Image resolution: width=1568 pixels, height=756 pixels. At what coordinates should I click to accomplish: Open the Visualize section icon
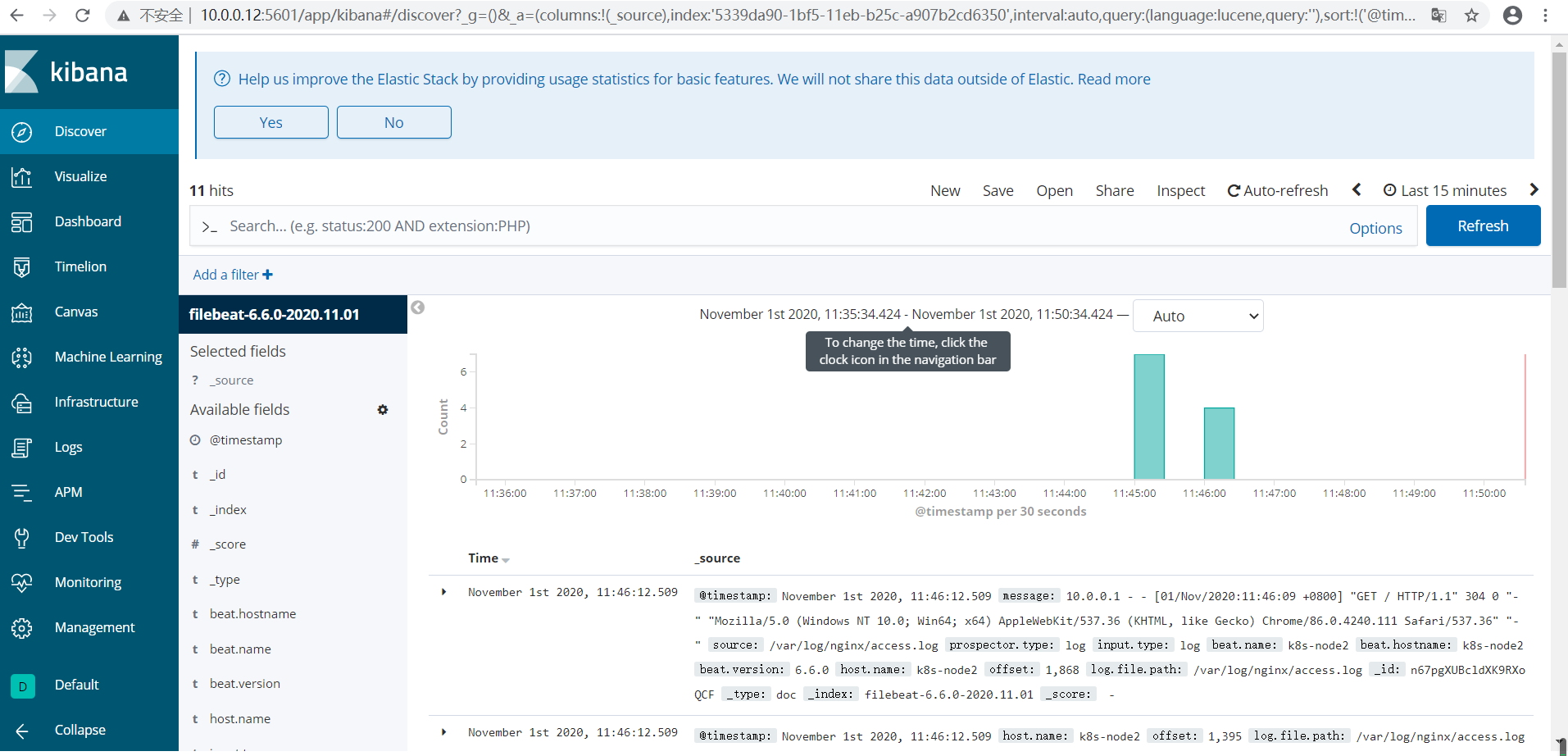(x=22, y=176)
